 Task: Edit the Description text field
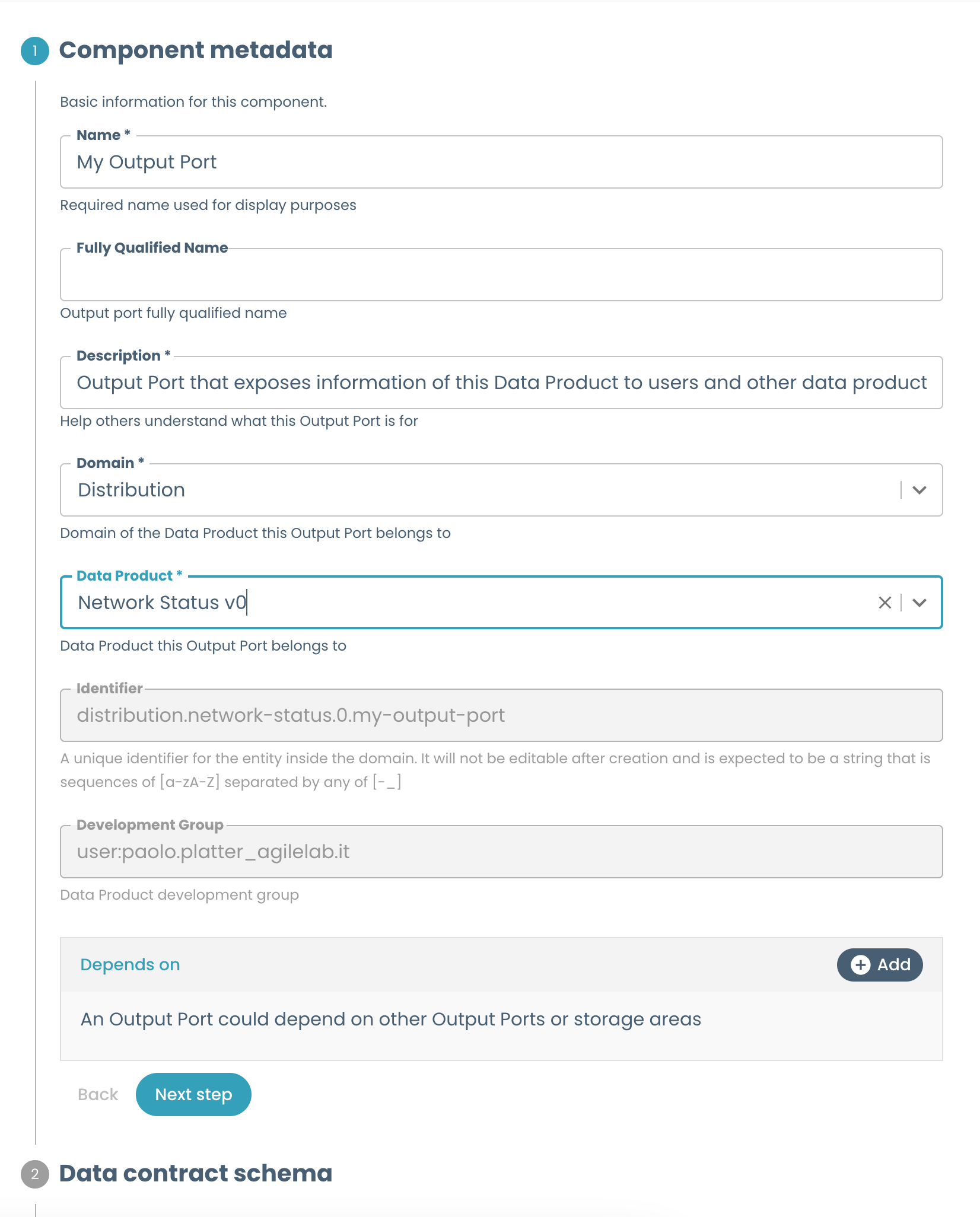click(x=501, y=383)
